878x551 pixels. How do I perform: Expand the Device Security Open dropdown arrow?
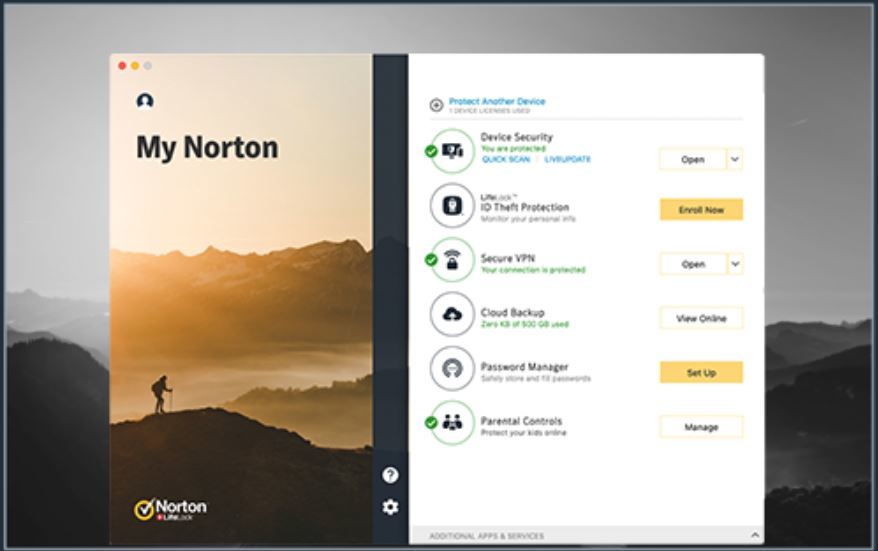pyautogui.click(x=735, y=160)
